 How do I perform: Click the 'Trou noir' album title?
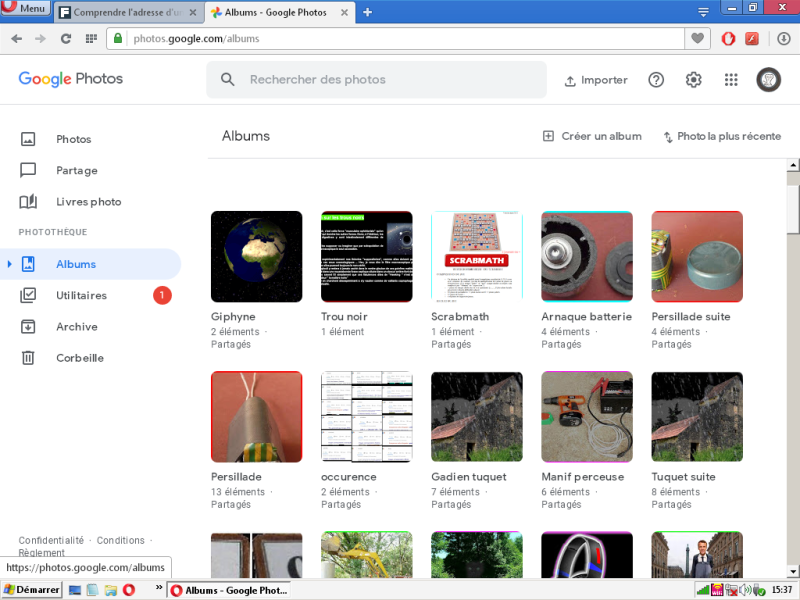(x=344, y=317)
